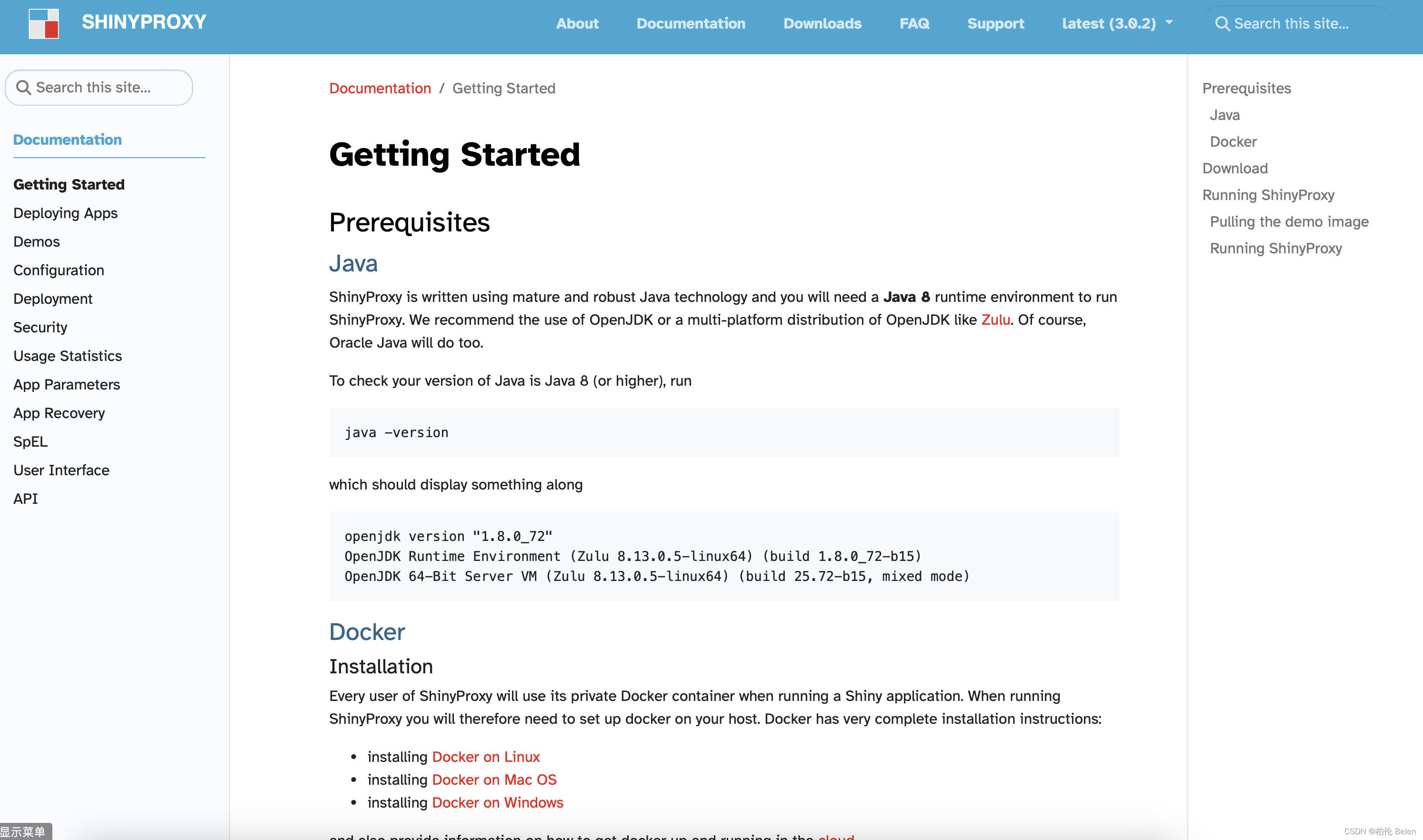Open User Interface in sidebar

[62, 470]
